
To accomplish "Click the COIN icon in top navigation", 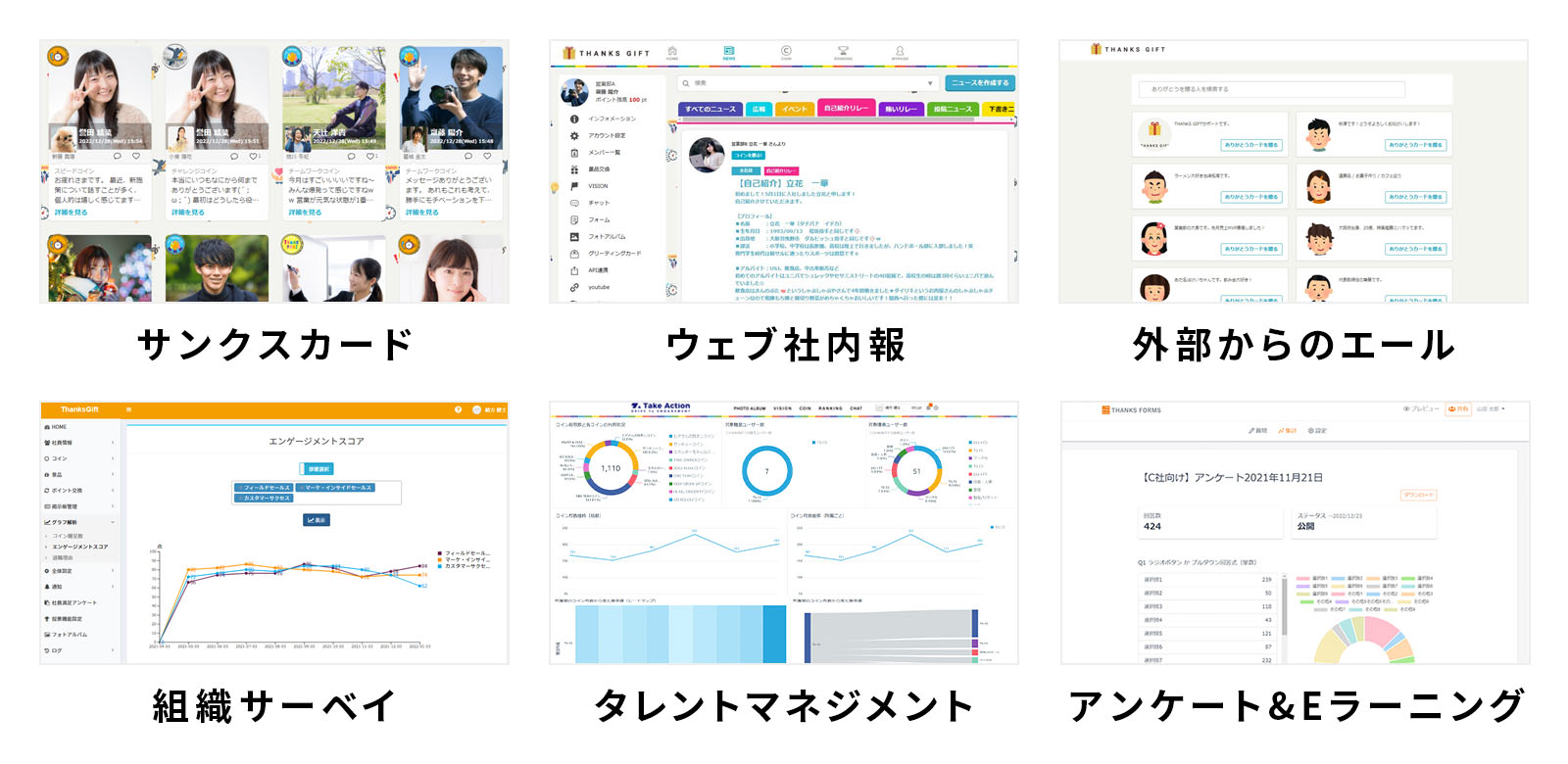I will point(786,51).
